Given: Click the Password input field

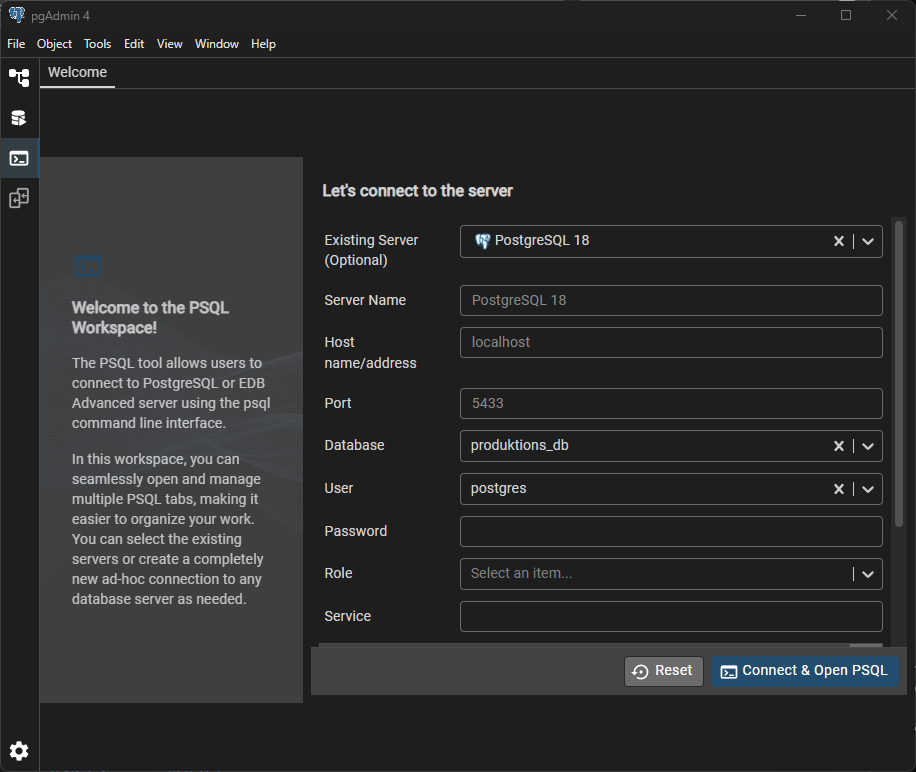Looking at the screenshot, I should (x=670, y=532).
